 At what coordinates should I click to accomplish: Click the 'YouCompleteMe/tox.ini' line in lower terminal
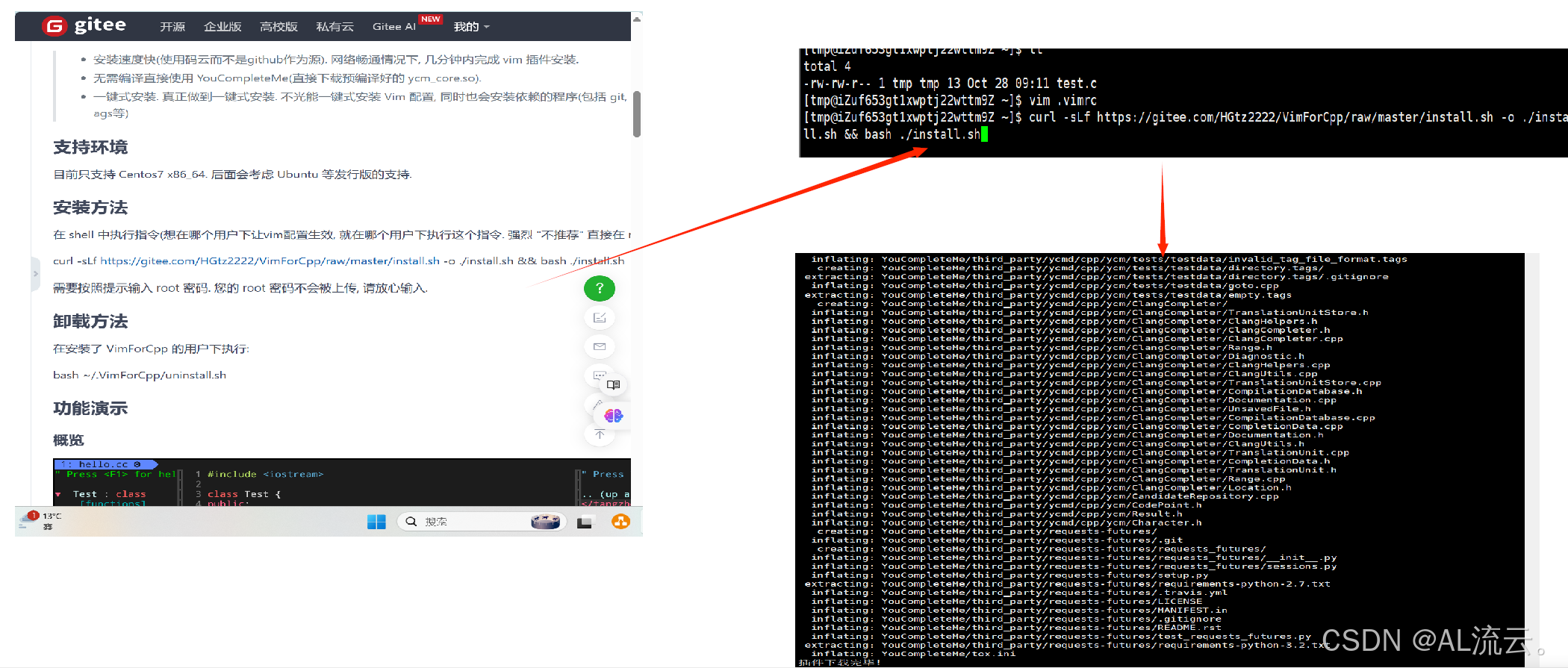[x=913, y=654]
